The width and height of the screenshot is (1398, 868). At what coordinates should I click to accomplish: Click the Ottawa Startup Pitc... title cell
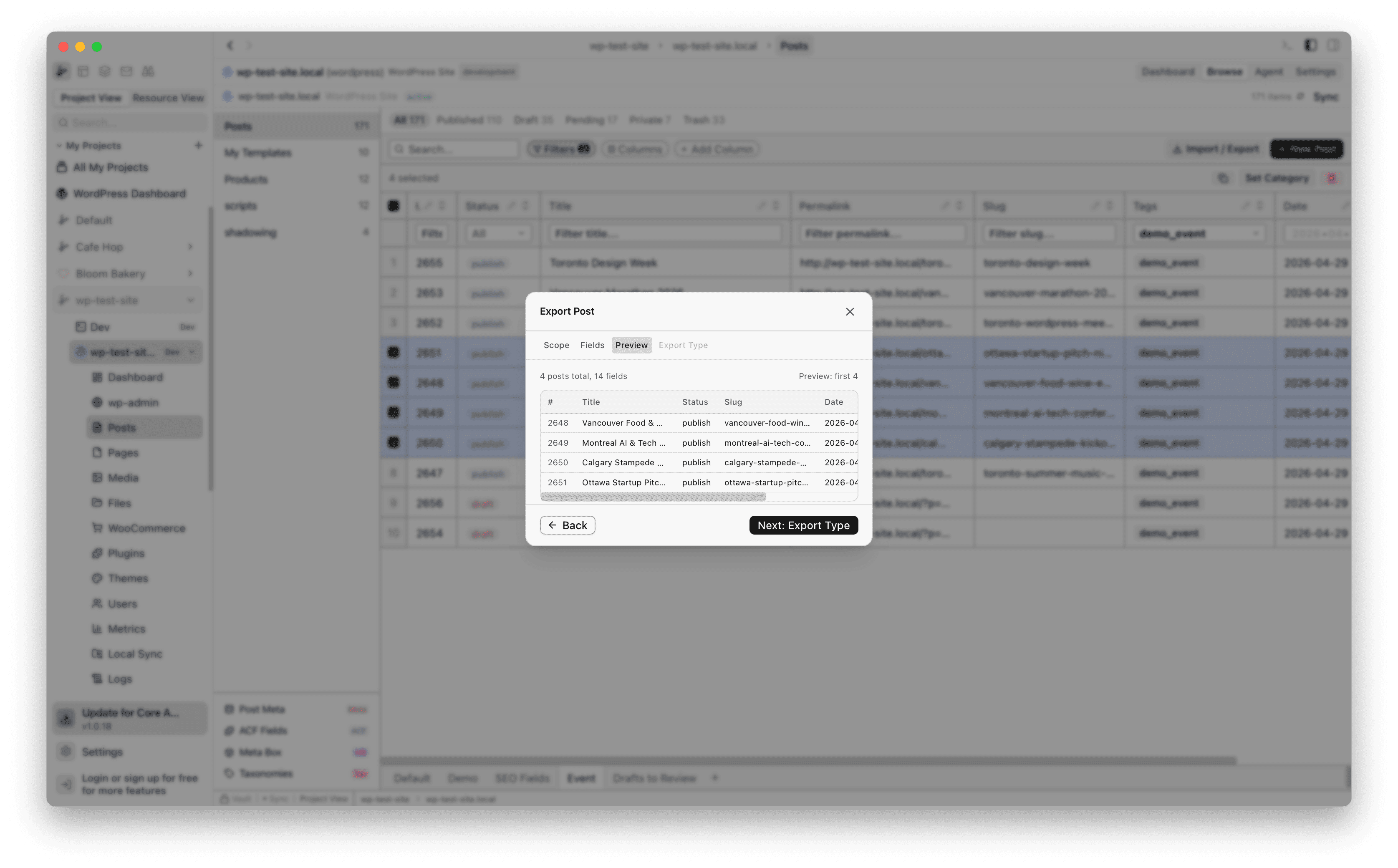[623, 482]
